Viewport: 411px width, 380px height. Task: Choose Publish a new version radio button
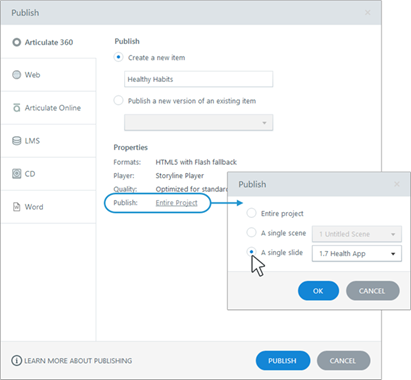pyautogui.click(x=118, y=100)
